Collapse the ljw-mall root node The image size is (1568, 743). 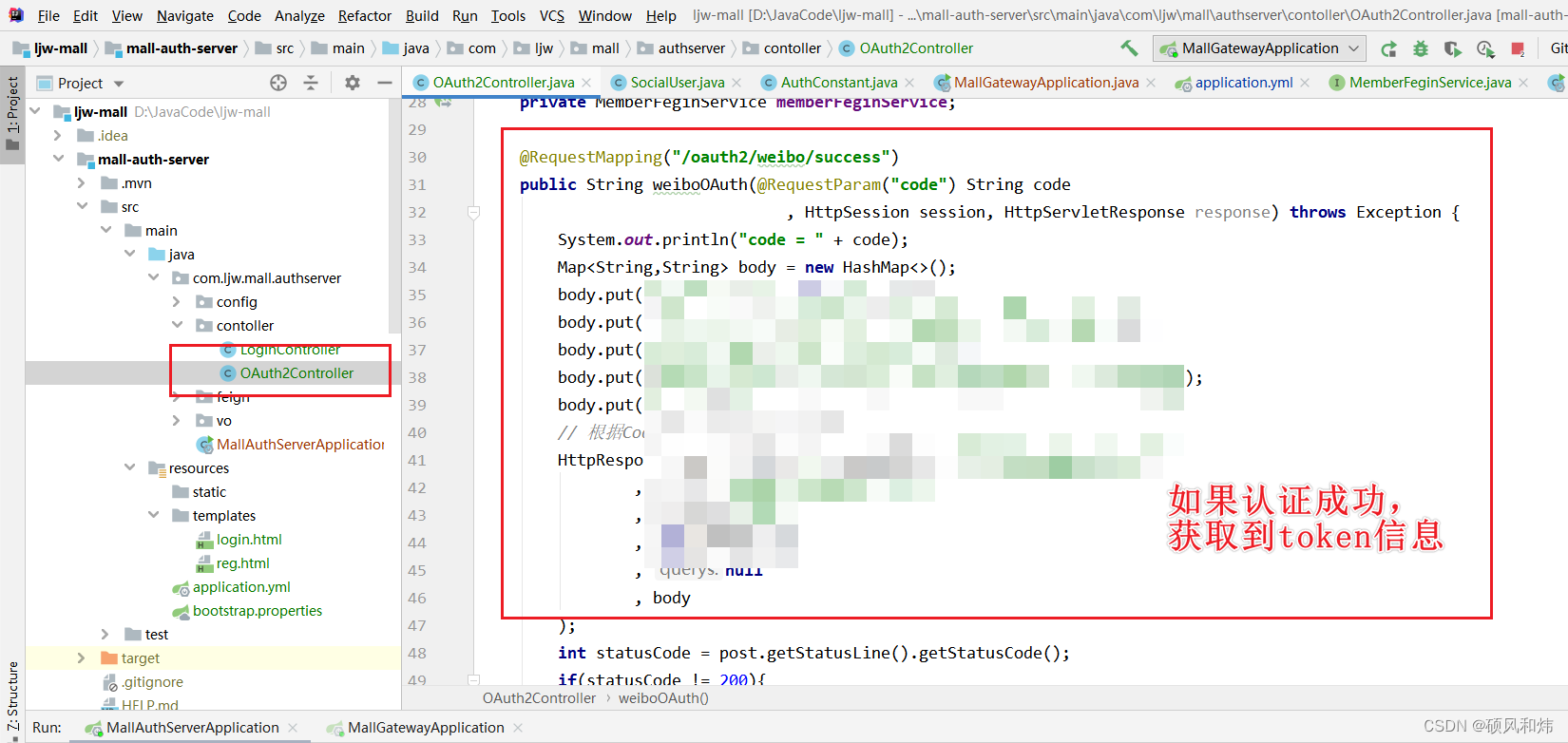click(35, 111)
